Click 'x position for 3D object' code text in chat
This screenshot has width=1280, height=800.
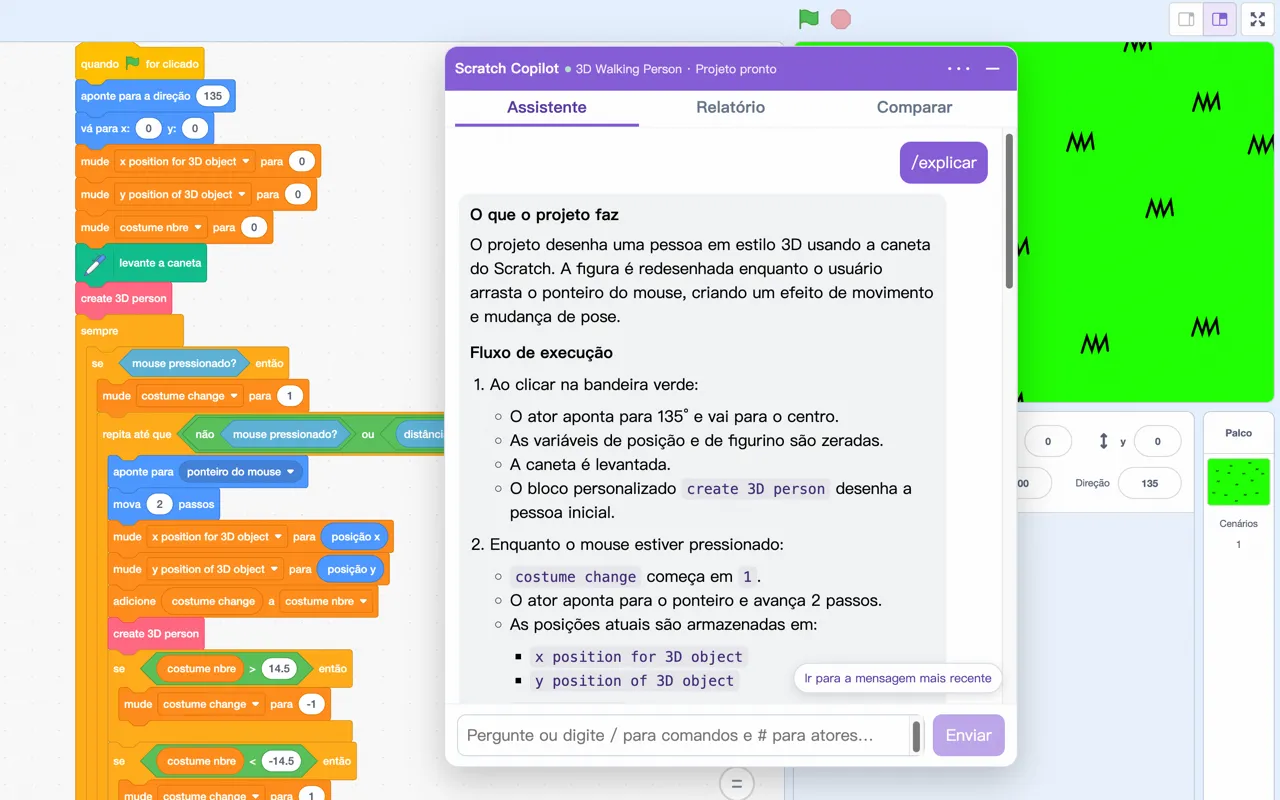[639, 657]
